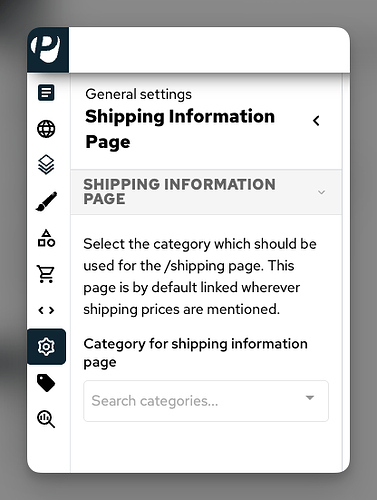Open the category dropdown arrow
Screen dimensions: 377x500
[310, 398]
